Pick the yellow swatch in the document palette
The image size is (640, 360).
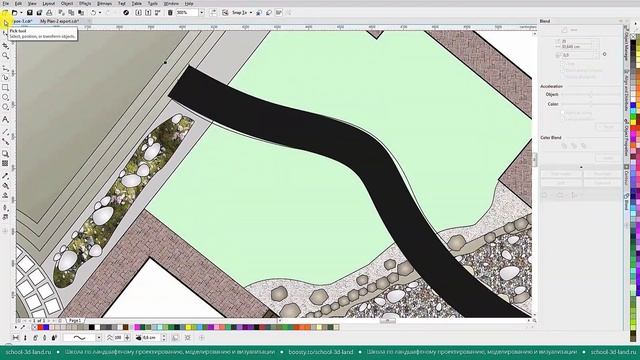click(x=188, y=327)
